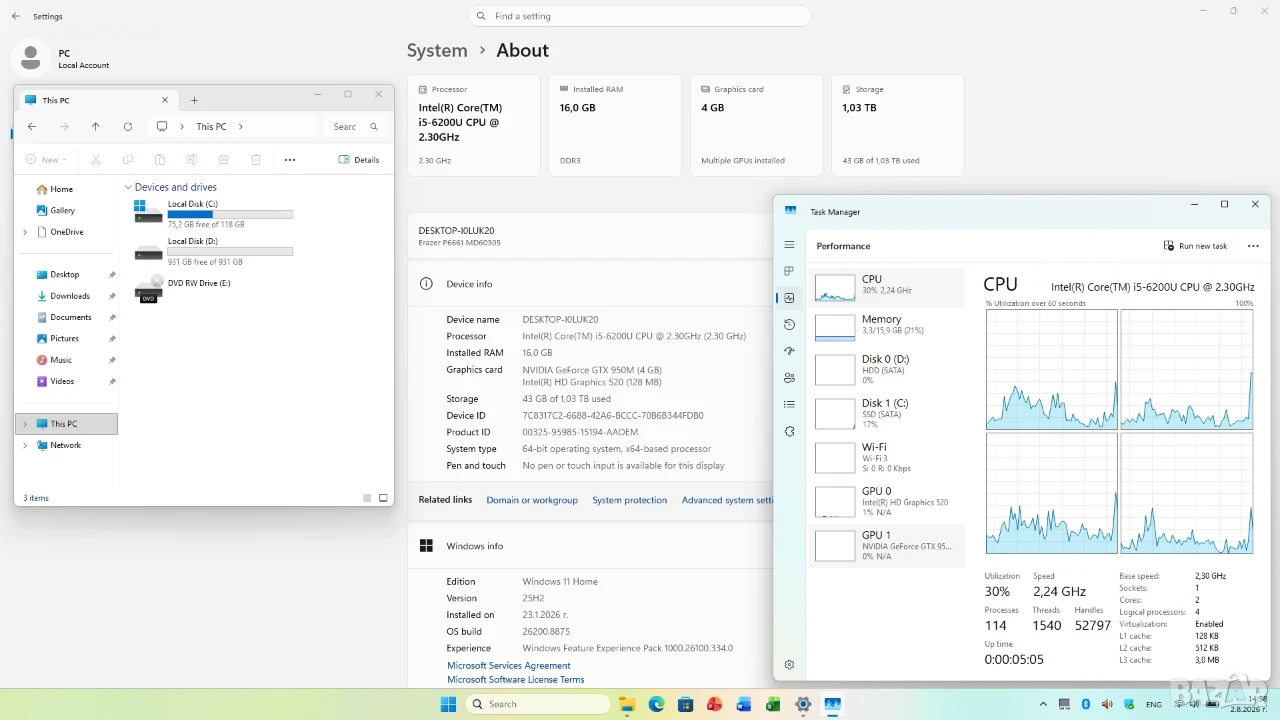The width and height of the screenshot is (1280, 720).
Task: Select Local Disk (D:) drive
Action: (213, 251)
